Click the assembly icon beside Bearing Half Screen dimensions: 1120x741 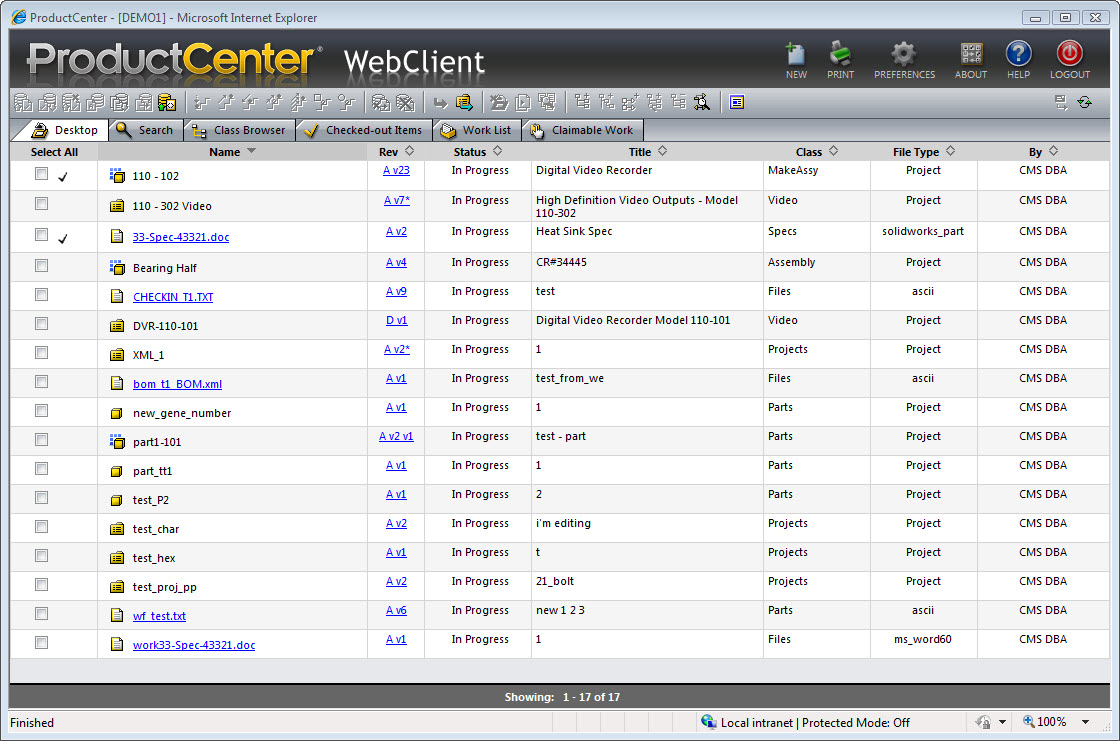click(117, 268)
